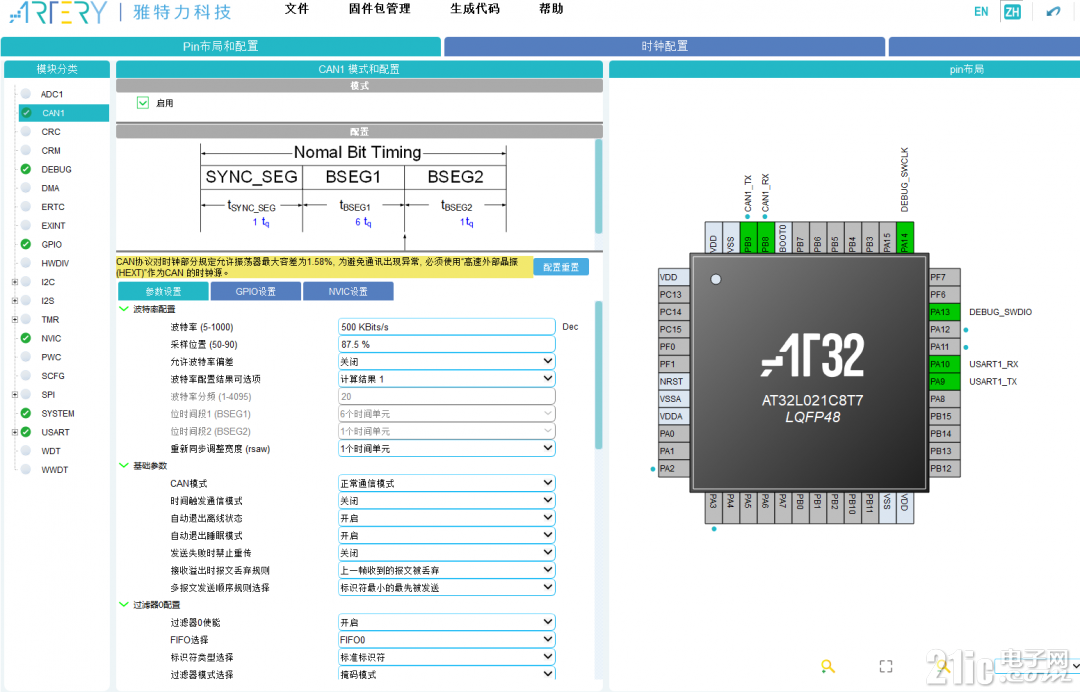Switch language to ZH
Screen dimensions: 1080x692
click(1012, 12)
